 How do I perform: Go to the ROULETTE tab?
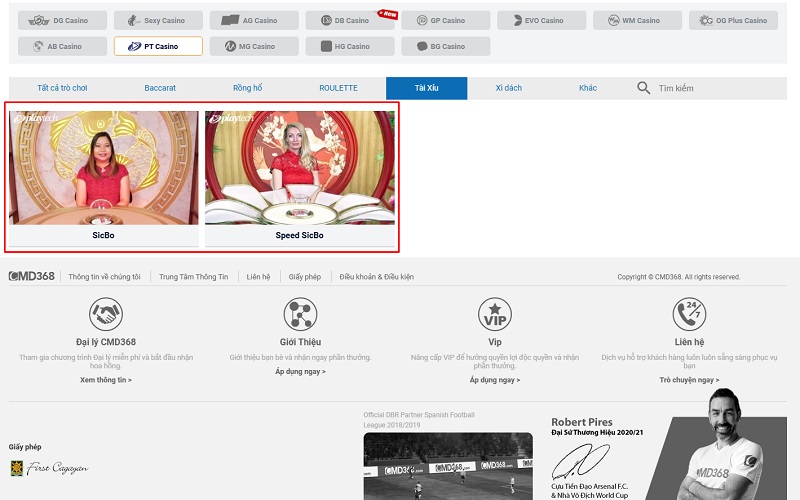pos(338,88)
